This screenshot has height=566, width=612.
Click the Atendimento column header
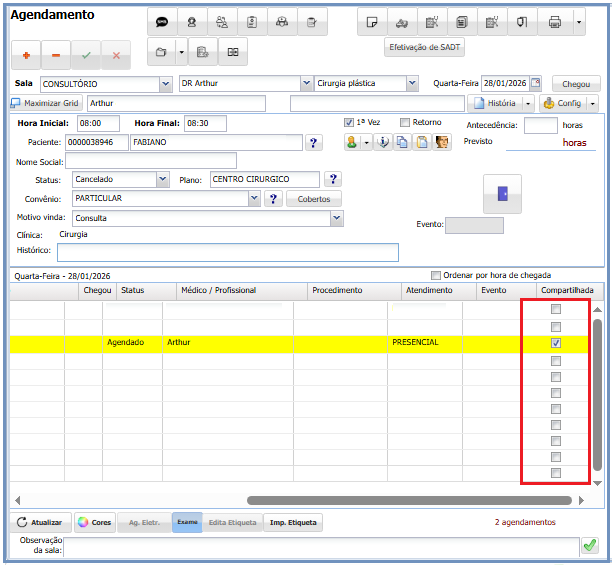(x=429, y=290)
